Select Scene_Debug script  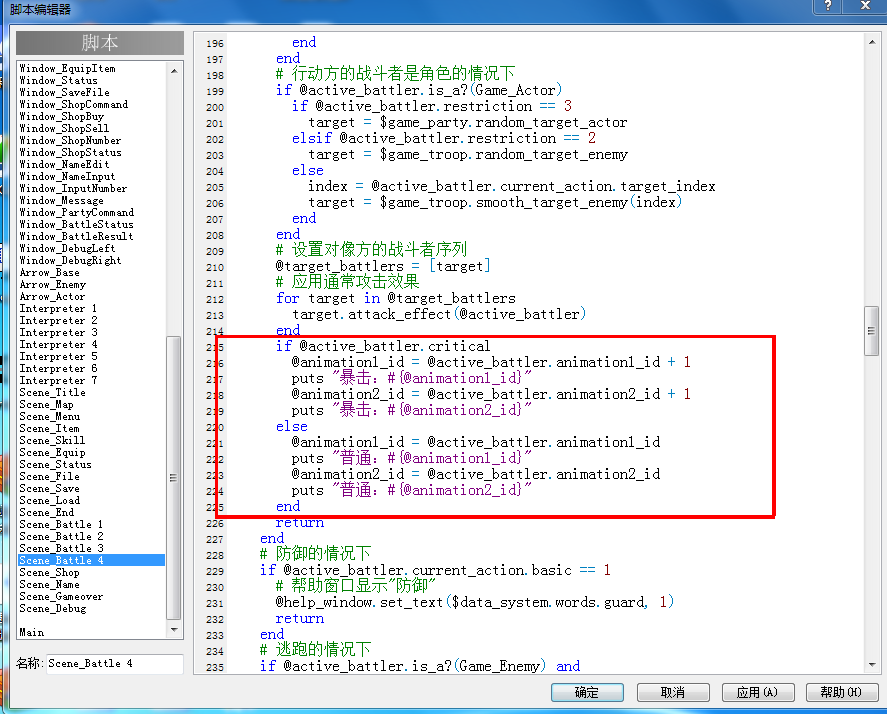pyautogui.click(x=53, y=608)
